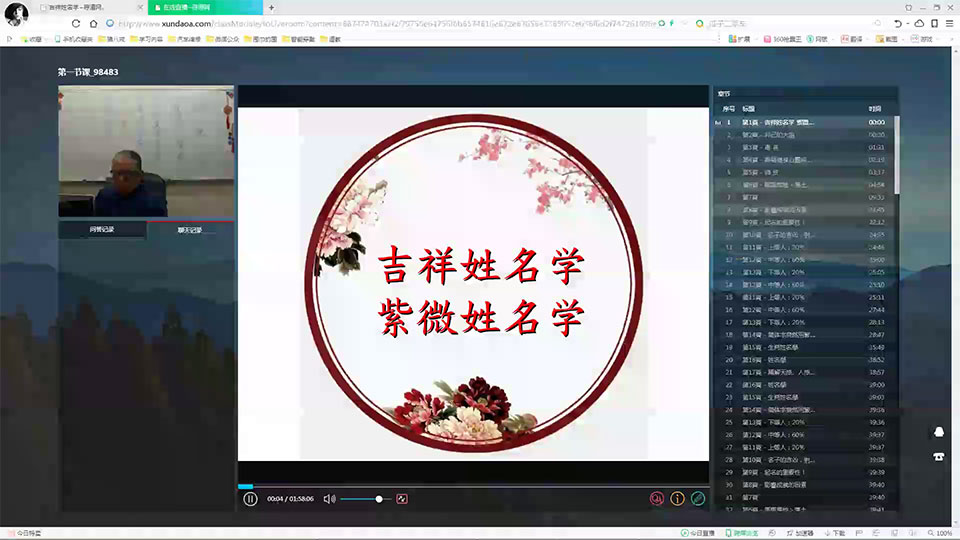Screen dimensions: 960x540
Task: Open the 智能环境 bookmark folder
Action: click(x=298, y=39)
